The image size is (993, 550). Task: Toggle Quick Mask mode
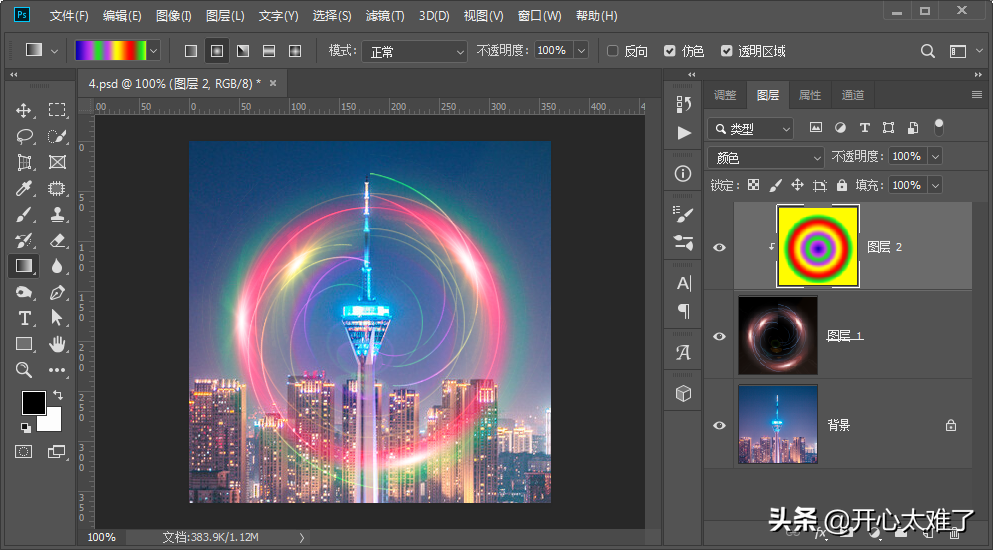pos(23,452)
